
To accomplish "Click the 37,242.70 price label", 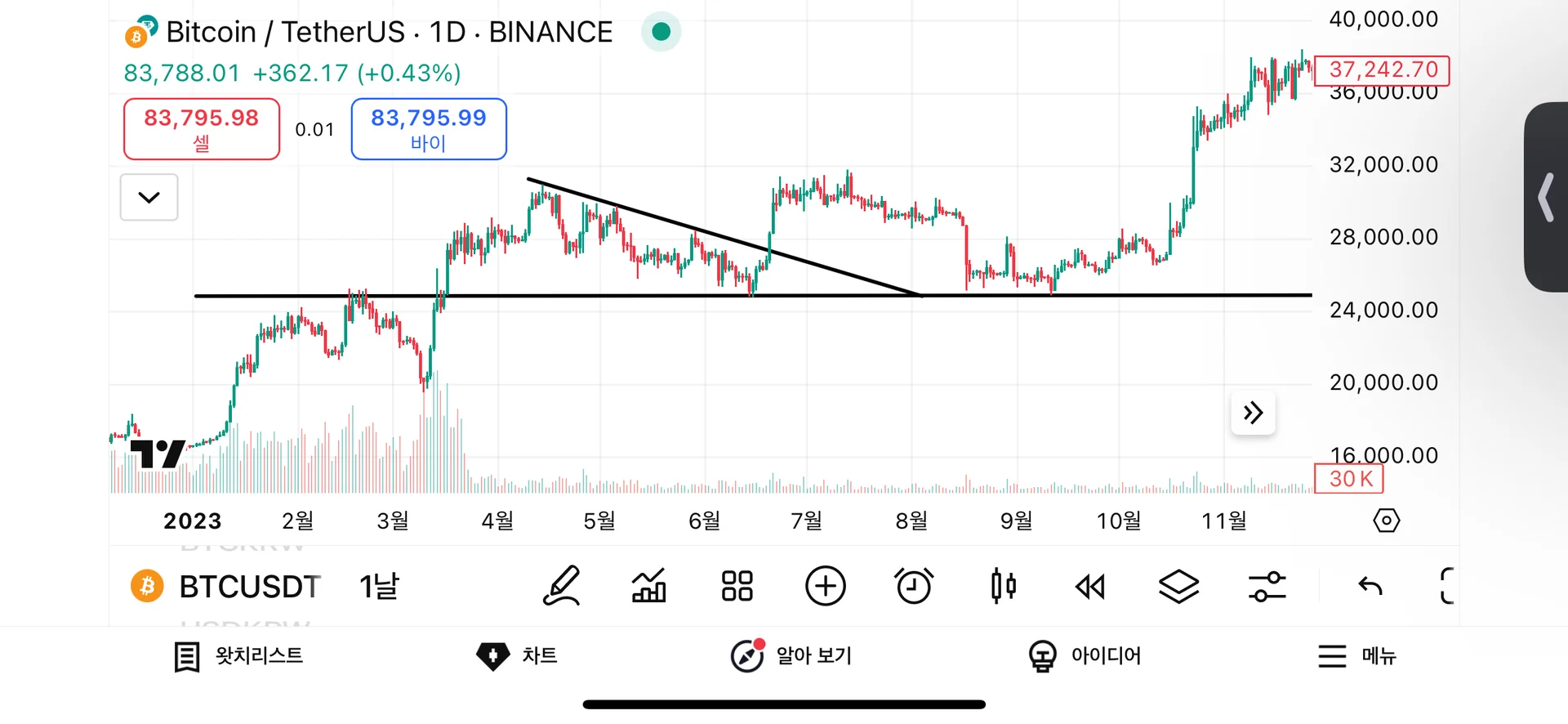I will click(x=1383, y=70).
